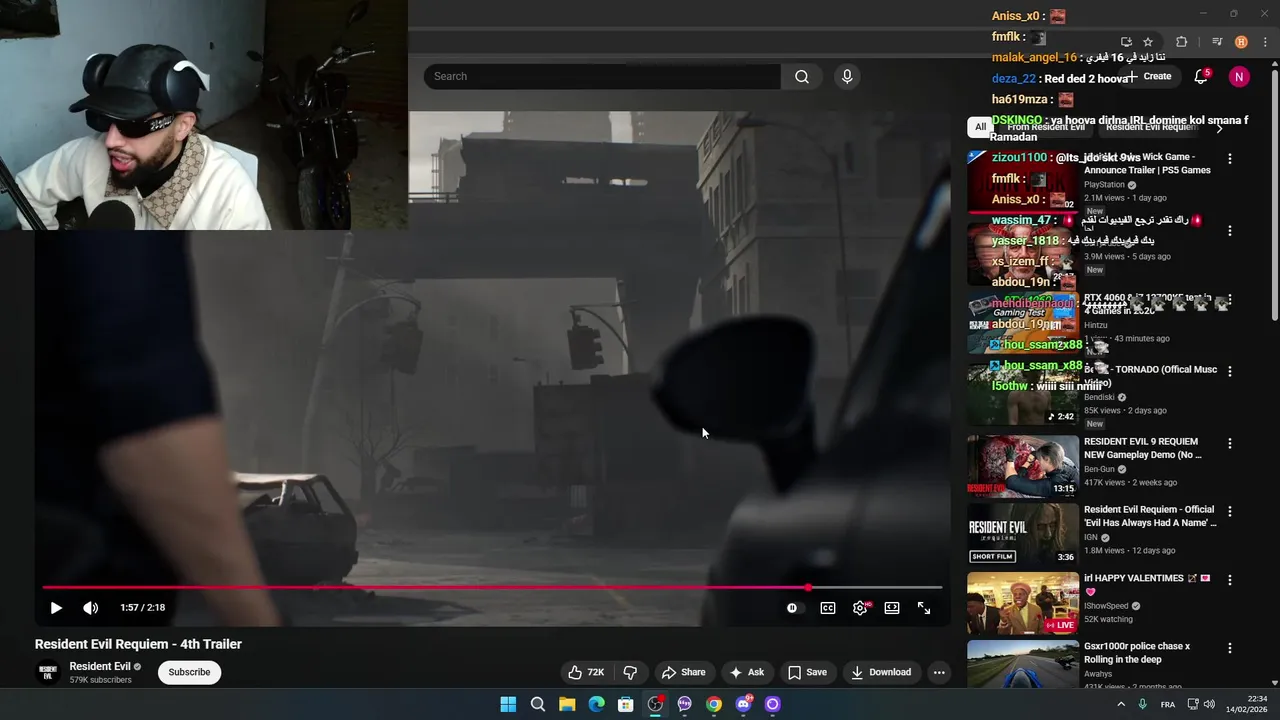Image resolution: width=1280 pixels, height=720 pixels.
Task: Select the All filter chip
Action: click(x=980, y=127)
